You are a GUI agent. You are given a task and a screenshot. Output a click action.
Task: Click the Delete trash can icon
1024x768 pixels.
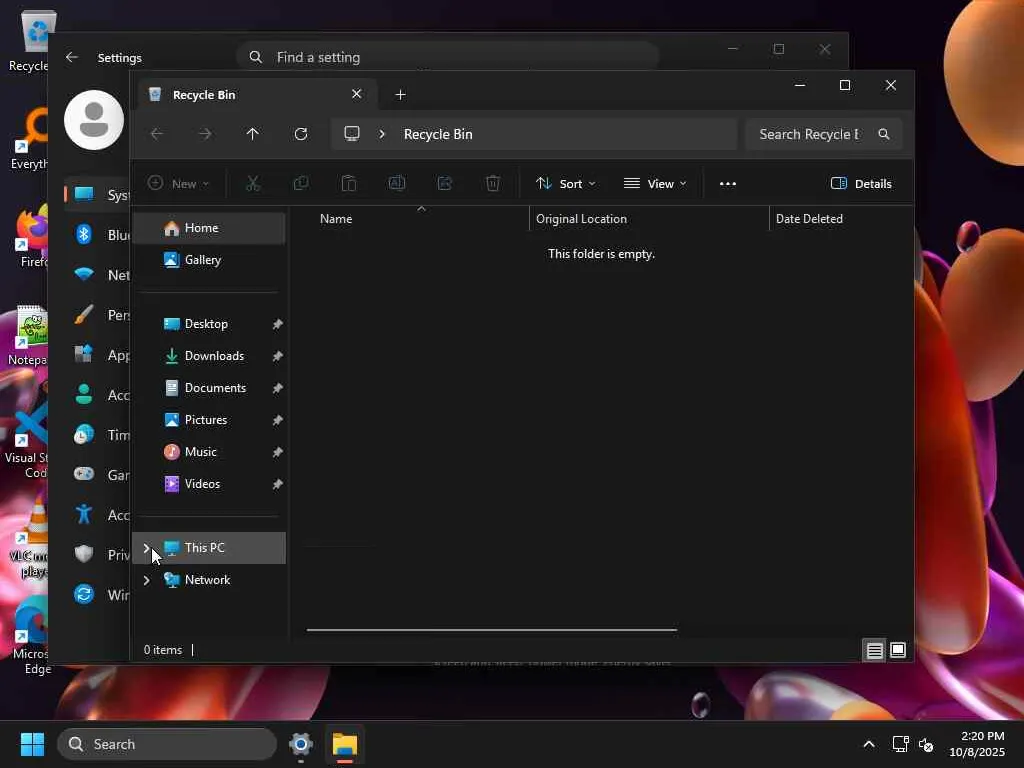[x=493, y=184]
